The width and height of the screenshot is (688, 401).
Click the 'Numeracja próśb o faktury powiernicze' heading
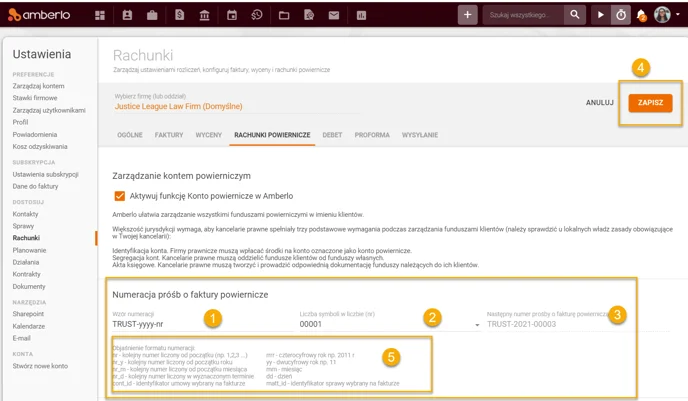[x=190, y=295]
